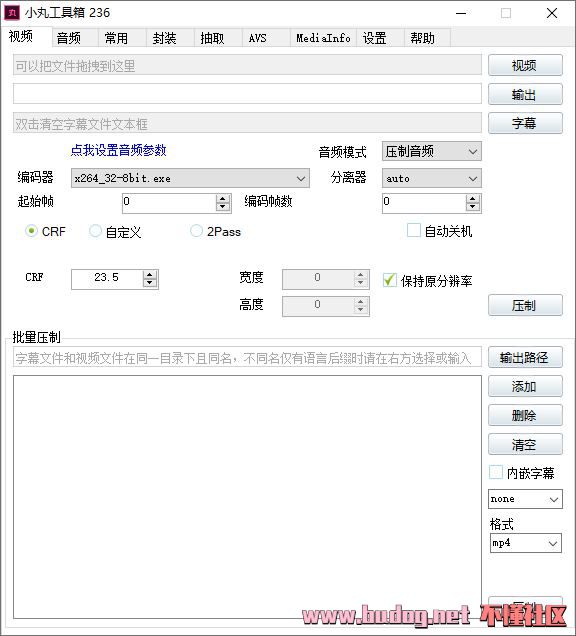Click inside the batch file list box

tap(247, 497)
